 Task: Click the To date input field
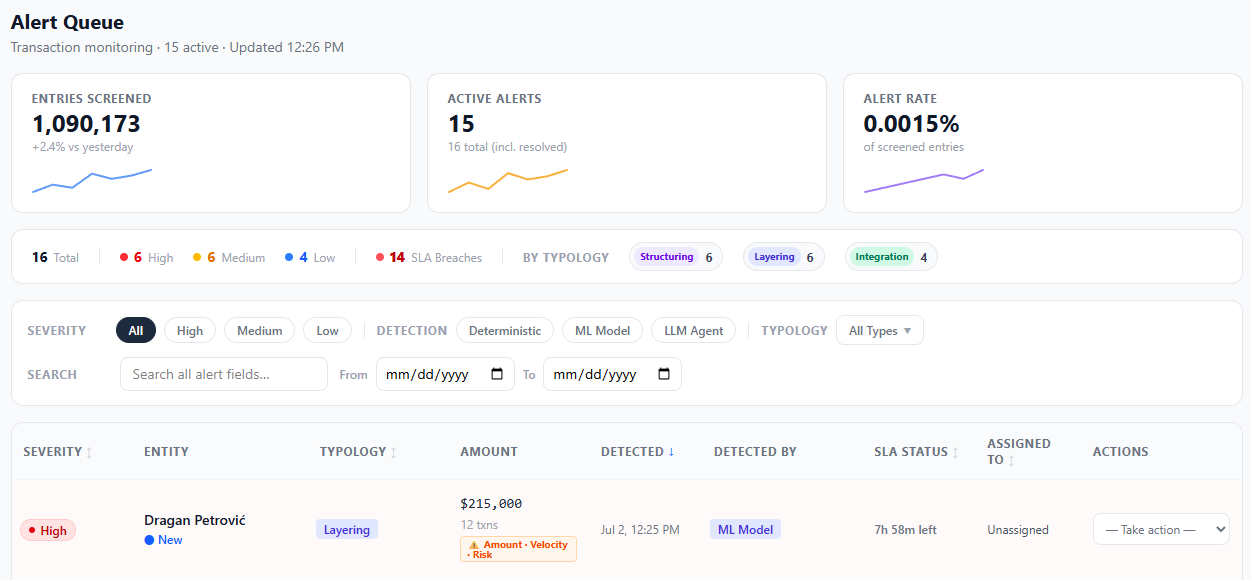[612, 374]
